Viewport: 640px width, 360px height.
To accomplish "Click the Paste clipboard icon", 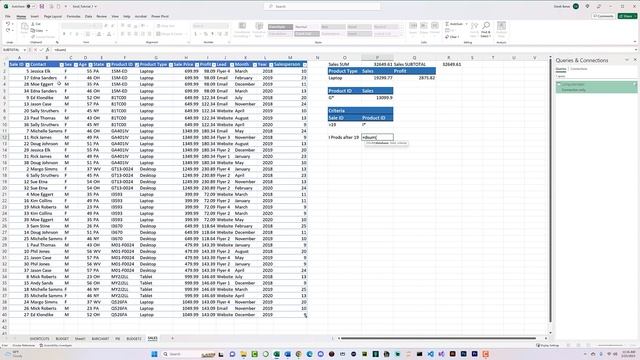I will click(x=24, y=28).
